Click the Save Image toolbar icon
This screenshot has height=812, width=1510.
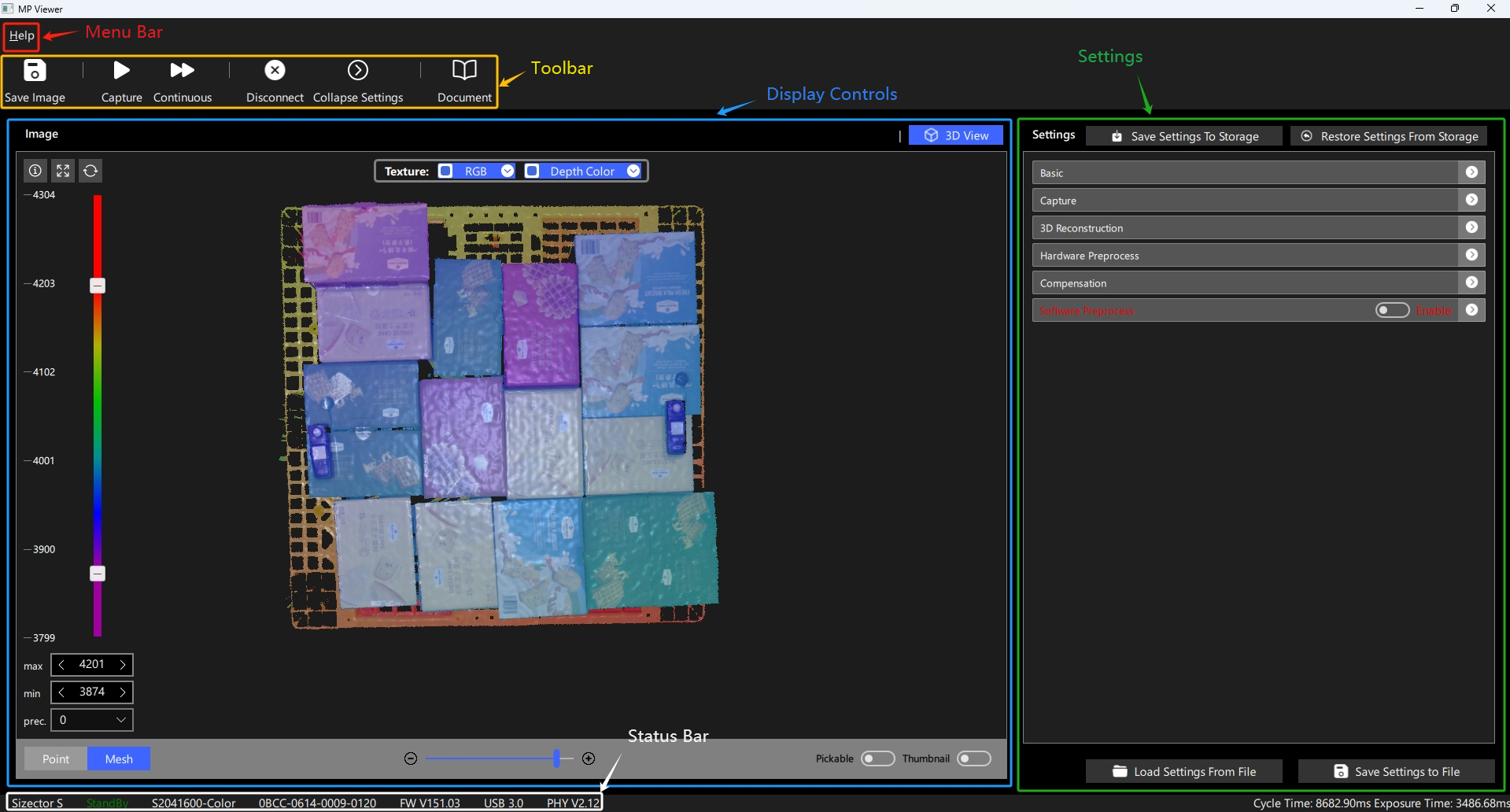point(35,71)
